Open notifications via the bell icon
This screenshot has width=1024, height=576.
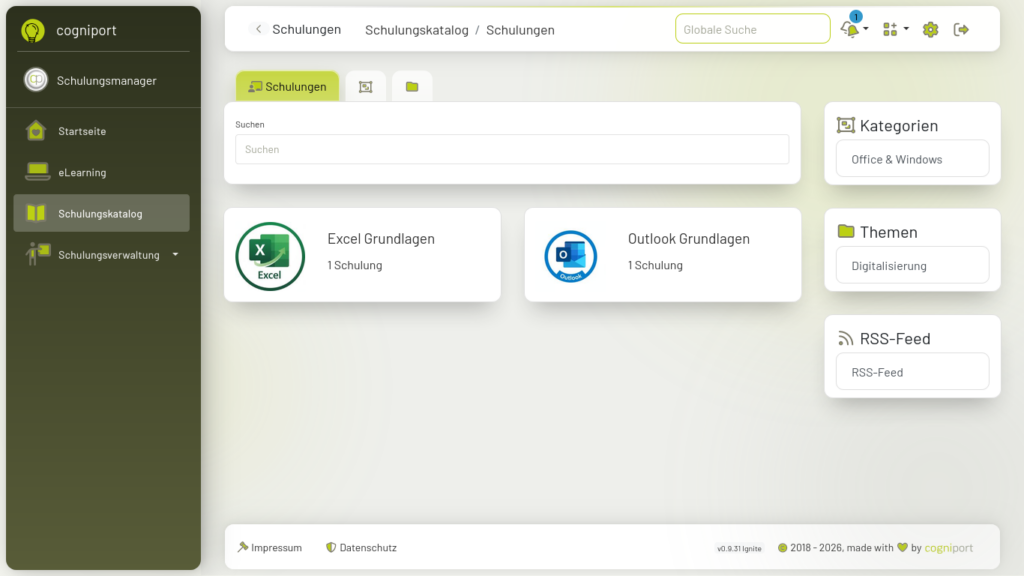pyautogui.click(x=850, y=29)
